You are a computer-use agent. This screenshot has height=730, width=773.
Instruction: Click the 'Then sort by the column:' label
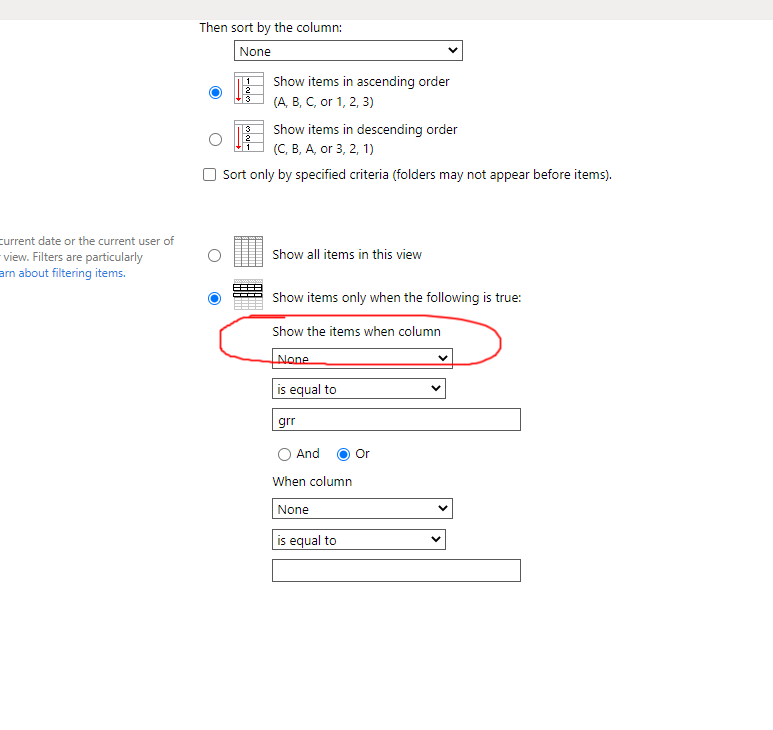(271, 28)
